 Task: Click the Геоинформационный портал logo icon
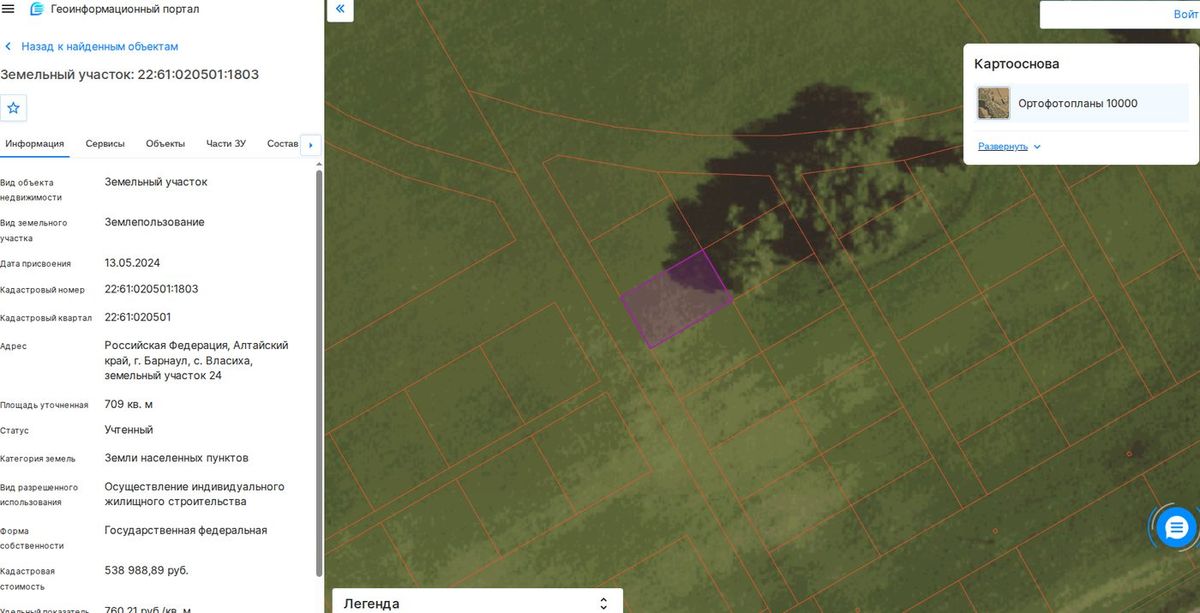tap(37, 9)
